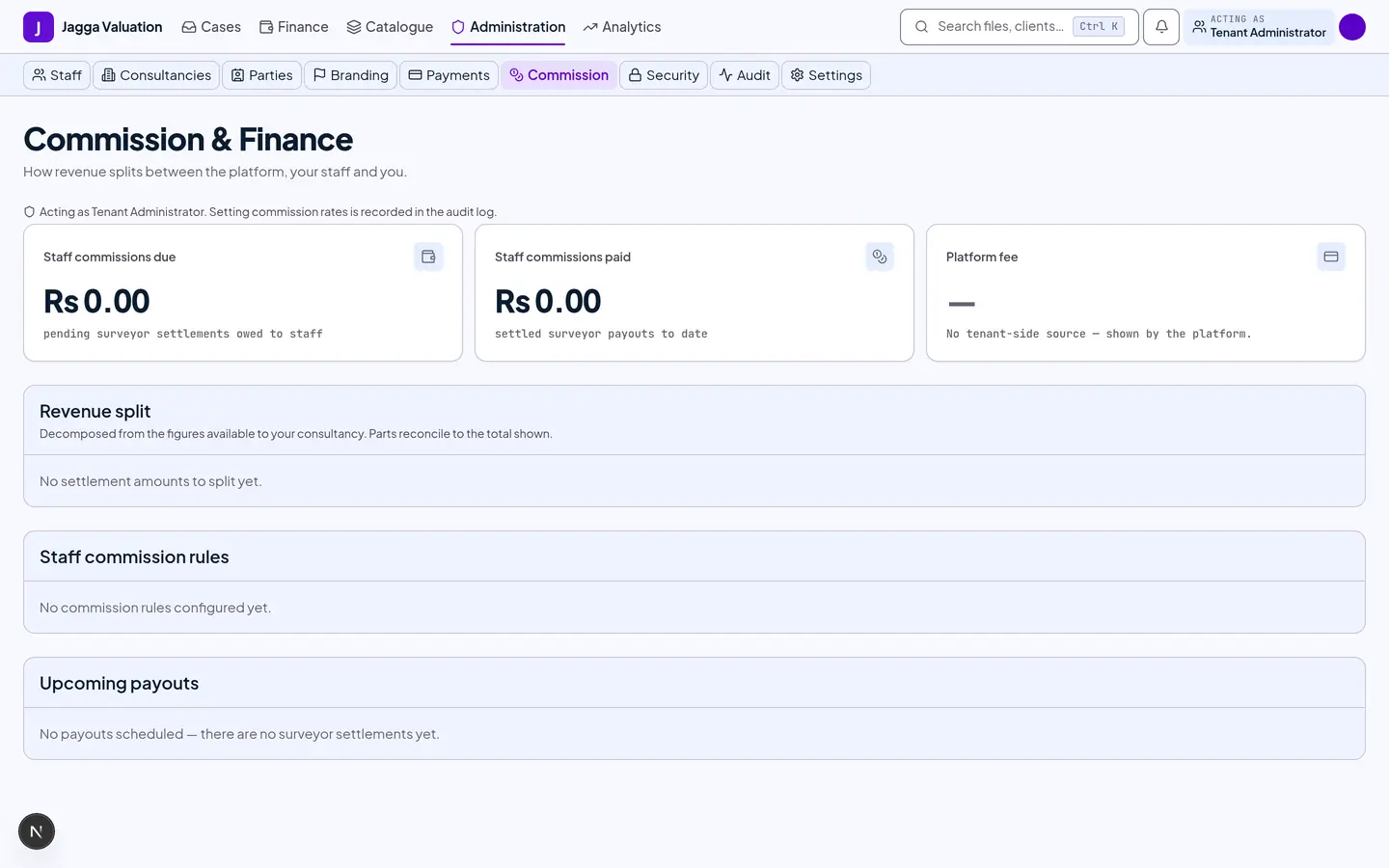
Task: Click the Staff commission rules heading
Action: tap(134, 557)
